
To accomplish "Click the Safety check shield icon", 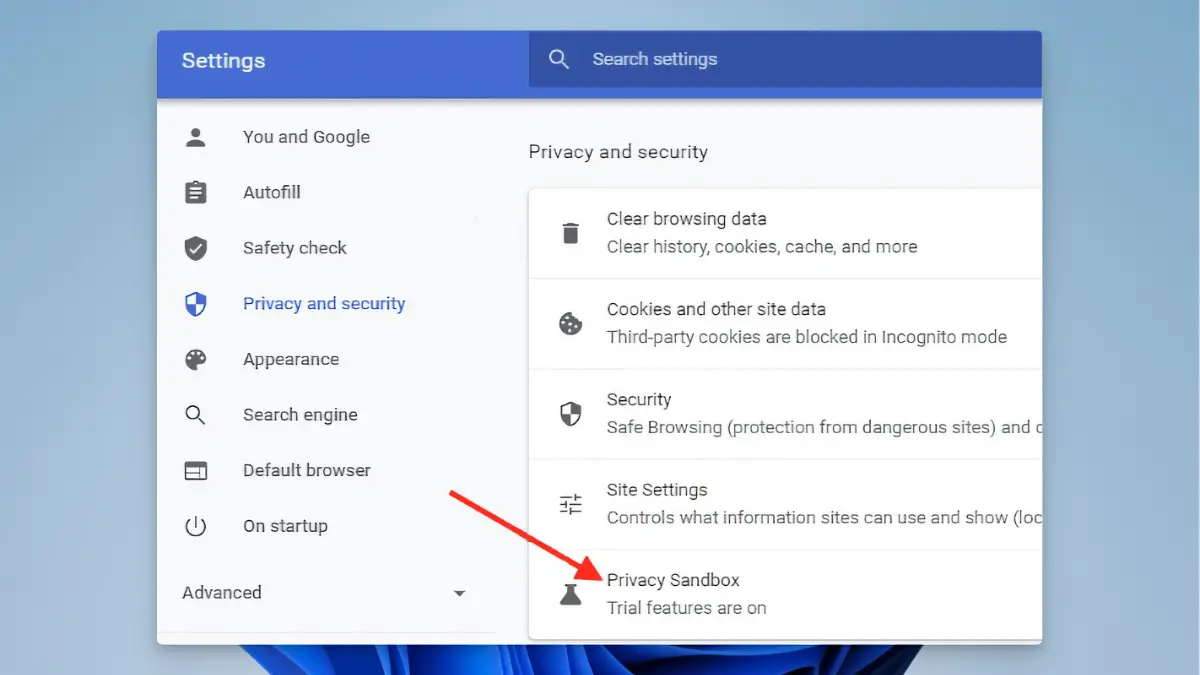I will click(x=196, y=249).
